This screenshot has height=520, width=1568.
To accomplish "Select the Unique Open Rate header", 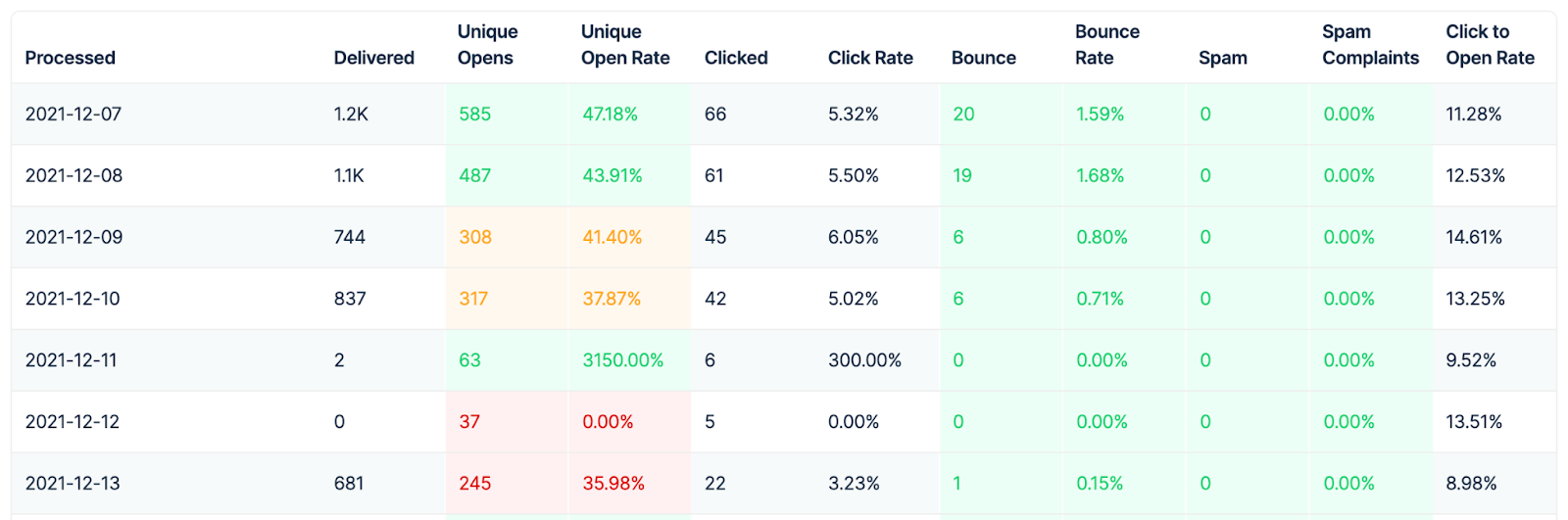I will [x=624, y=45].
